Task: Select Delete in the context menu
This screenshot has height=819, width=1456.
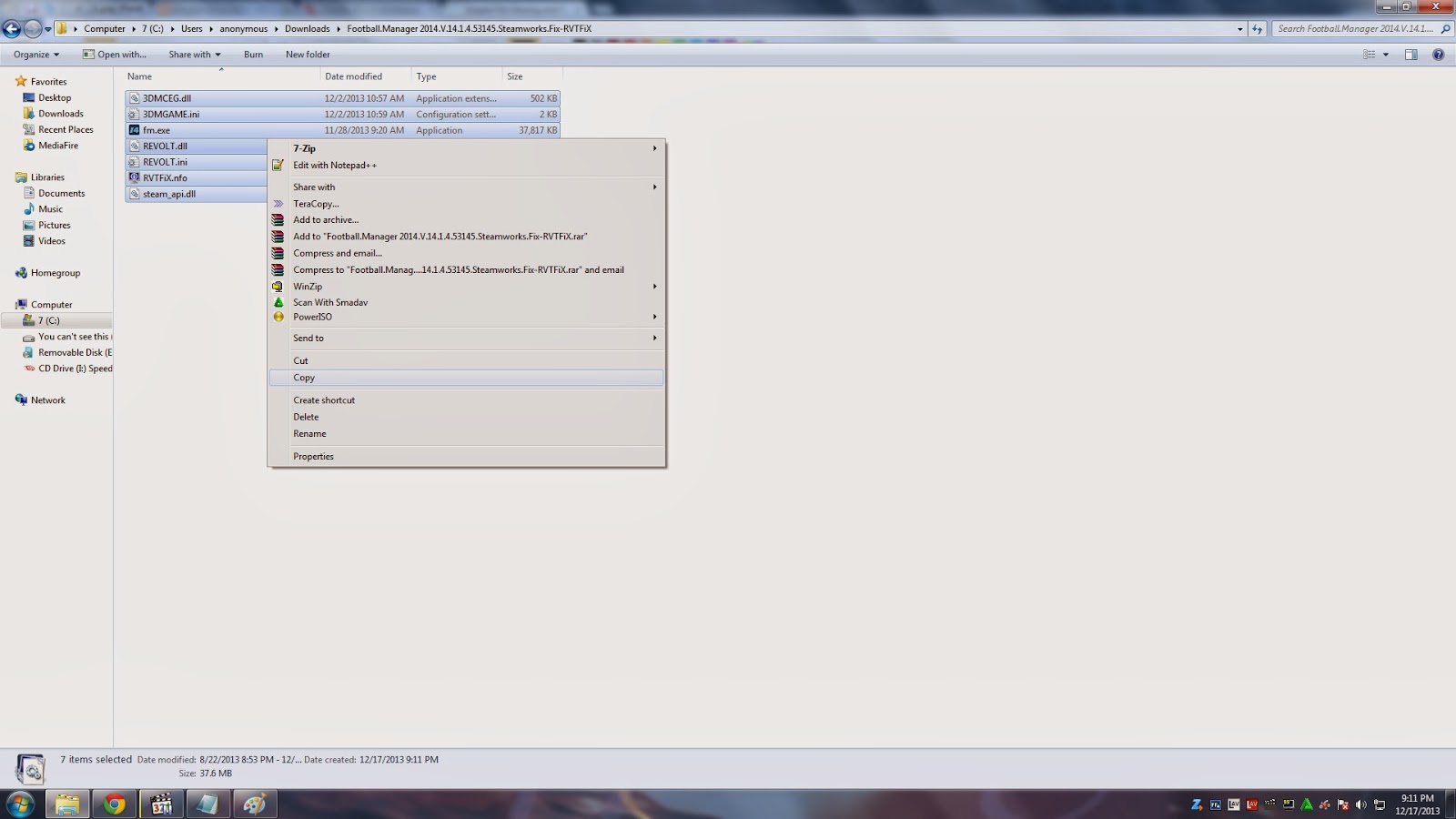Action: [466, 417]
